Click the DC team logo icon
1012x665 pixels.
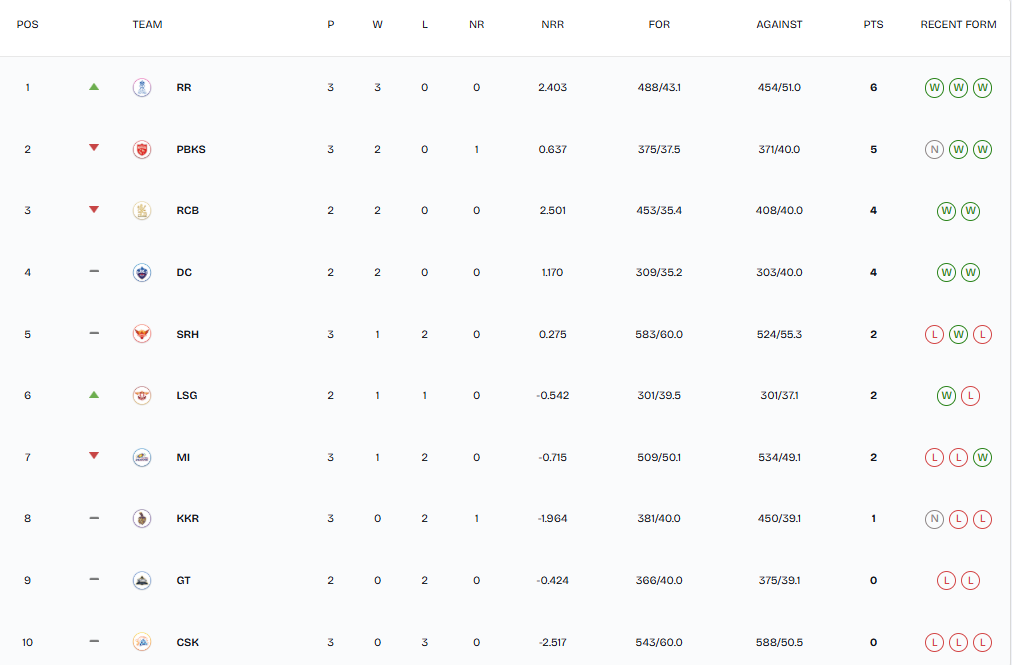point(142,273)
